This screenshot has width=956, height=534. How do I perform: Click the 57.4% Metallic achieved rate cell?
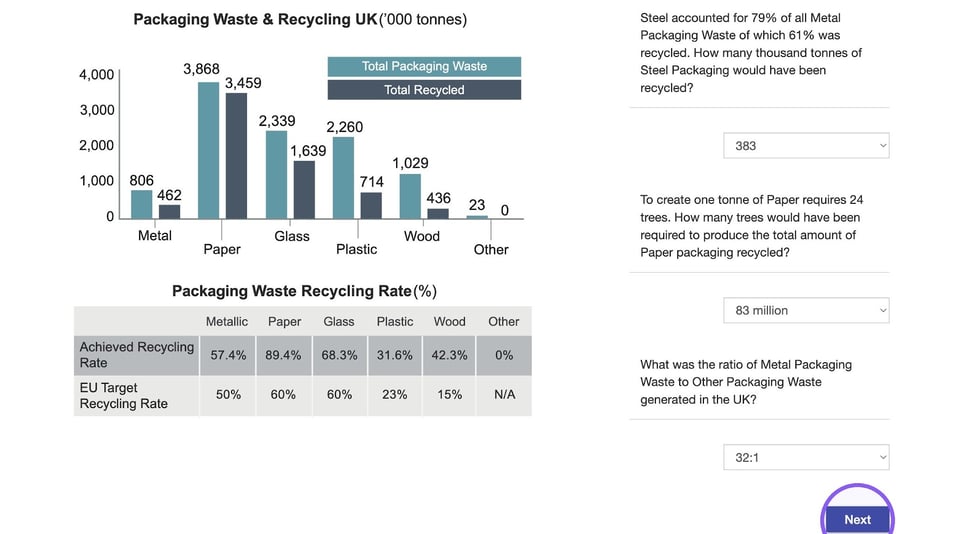tap(228, 355)
